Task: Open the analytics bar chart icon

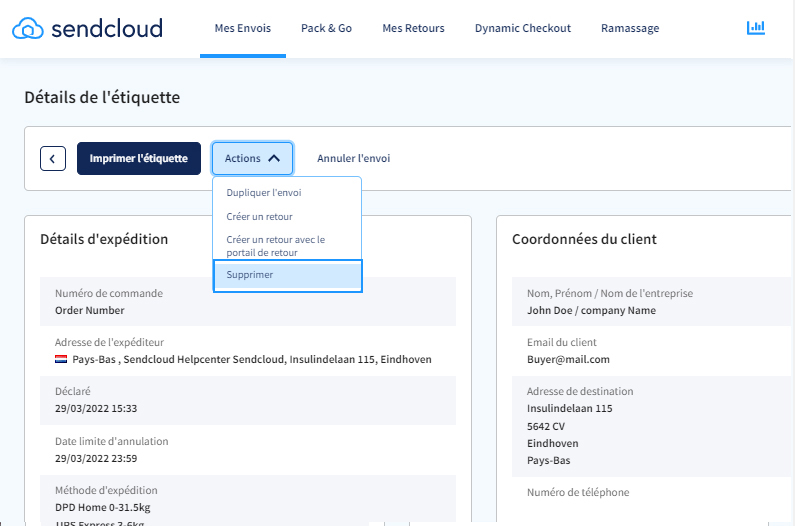Action: pos(755,27)
